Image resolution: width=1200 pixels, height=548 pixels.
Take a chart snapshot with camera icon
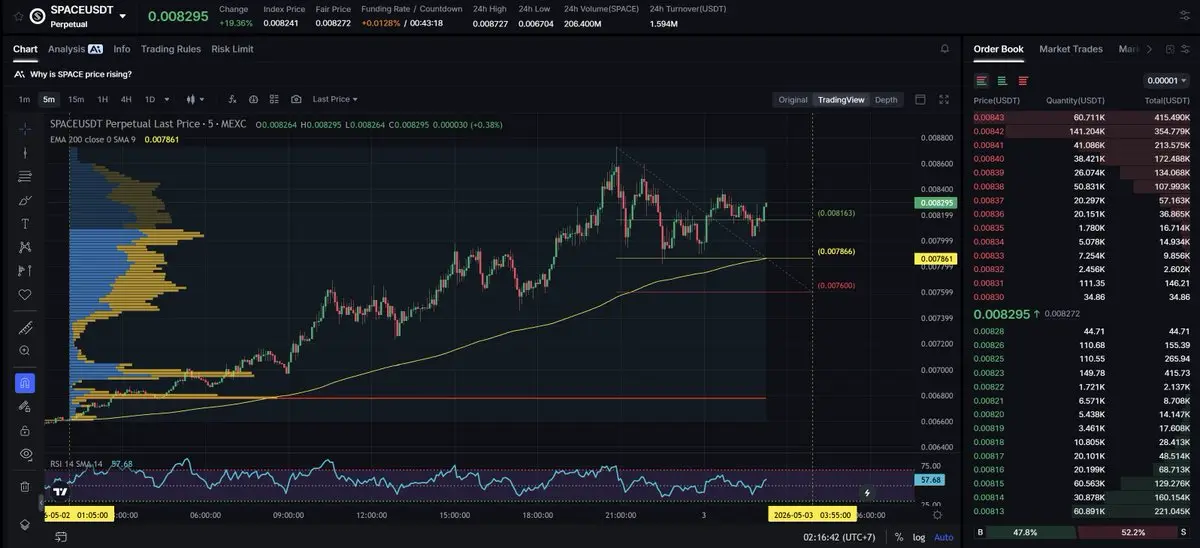tap(296, 100)
